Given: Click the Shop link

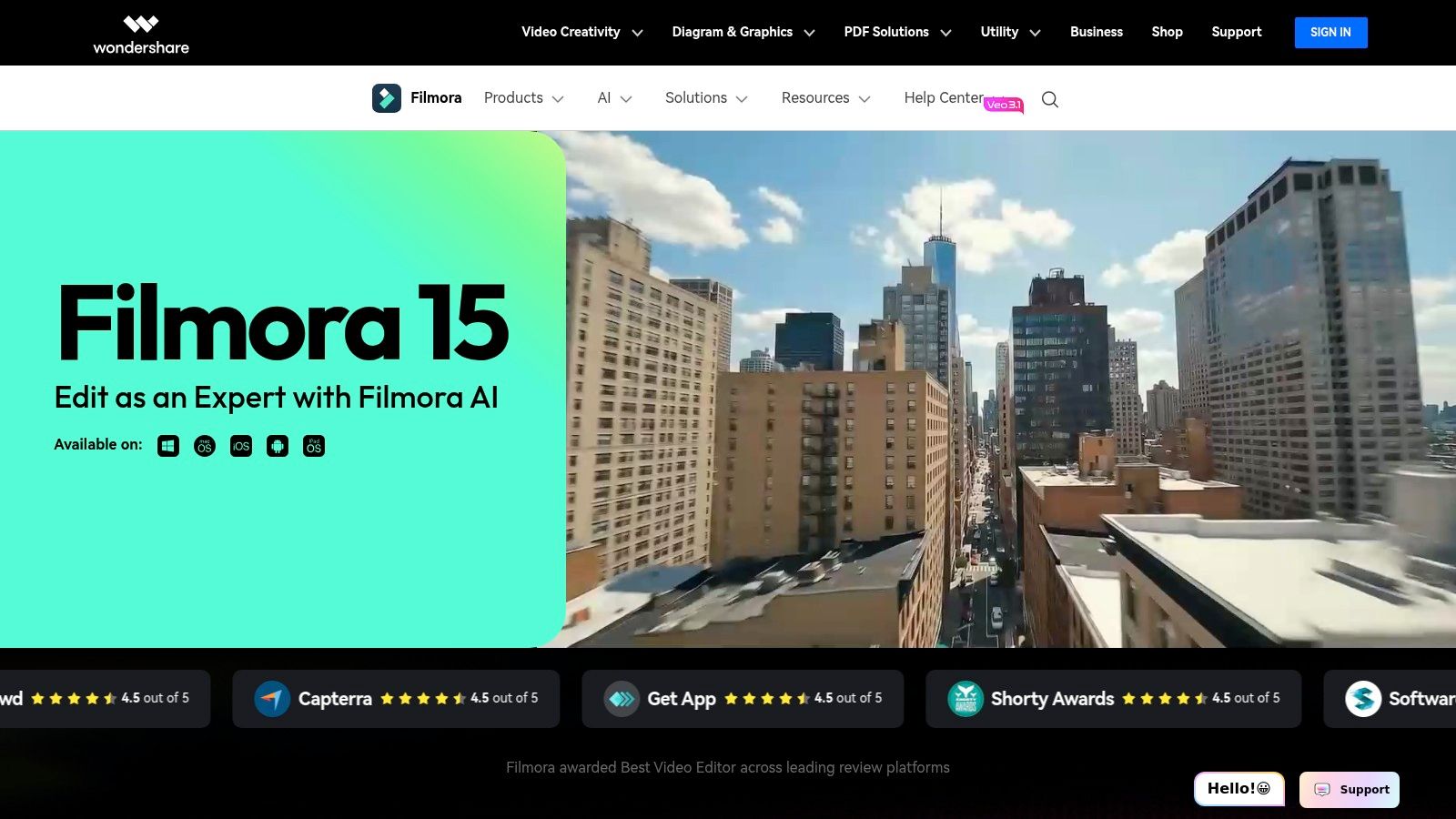Looking at the screenshot, I should (x=1167, y=32).
